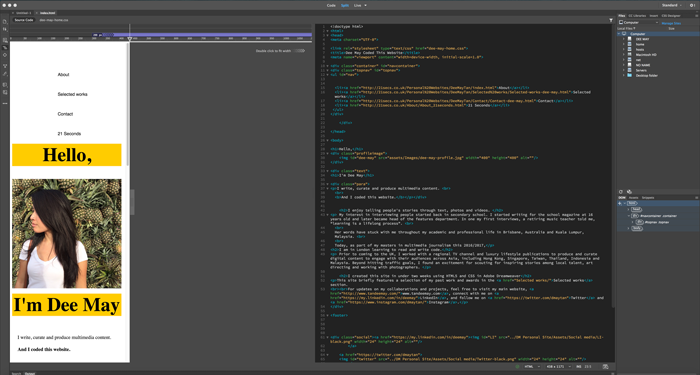Expand the body node in DOM panel
Image resolution: width=700 pixels, height=375 pixels.
[x=629, y=228]
